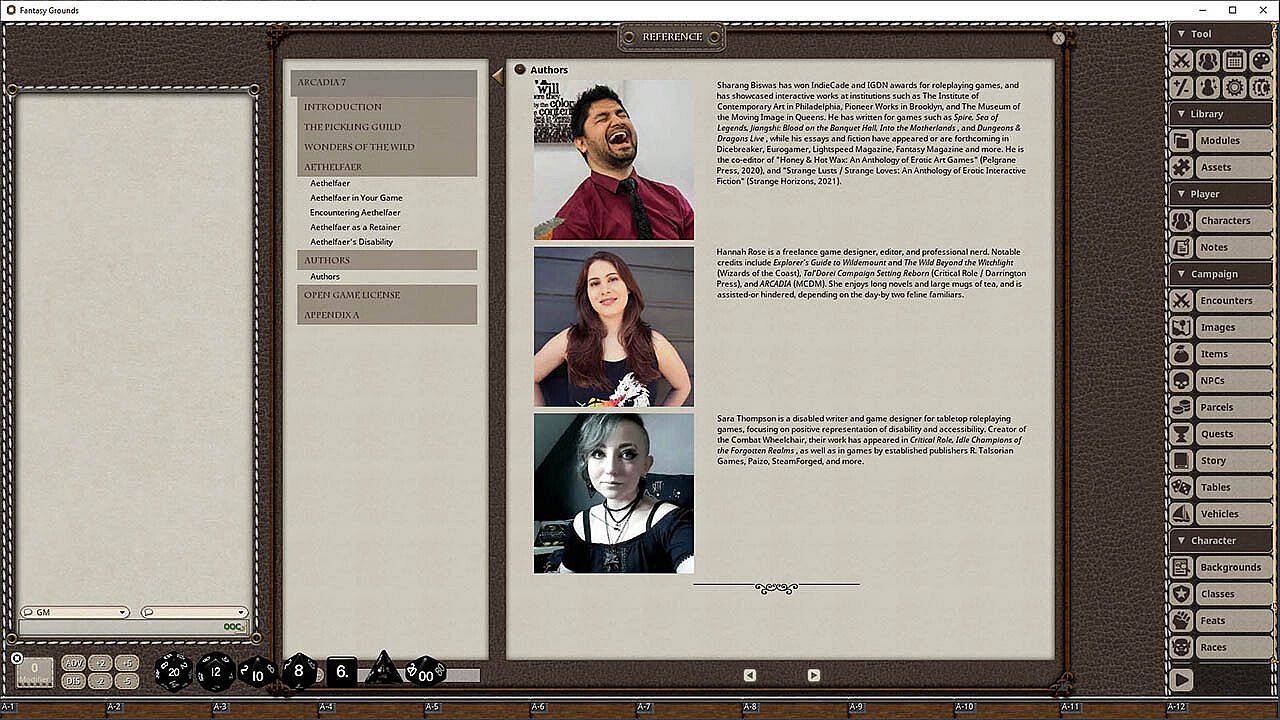This screenshot has height=720, width=1280.
Task: Open the Encountering Aethelfaer page
Action: (355, 213)
